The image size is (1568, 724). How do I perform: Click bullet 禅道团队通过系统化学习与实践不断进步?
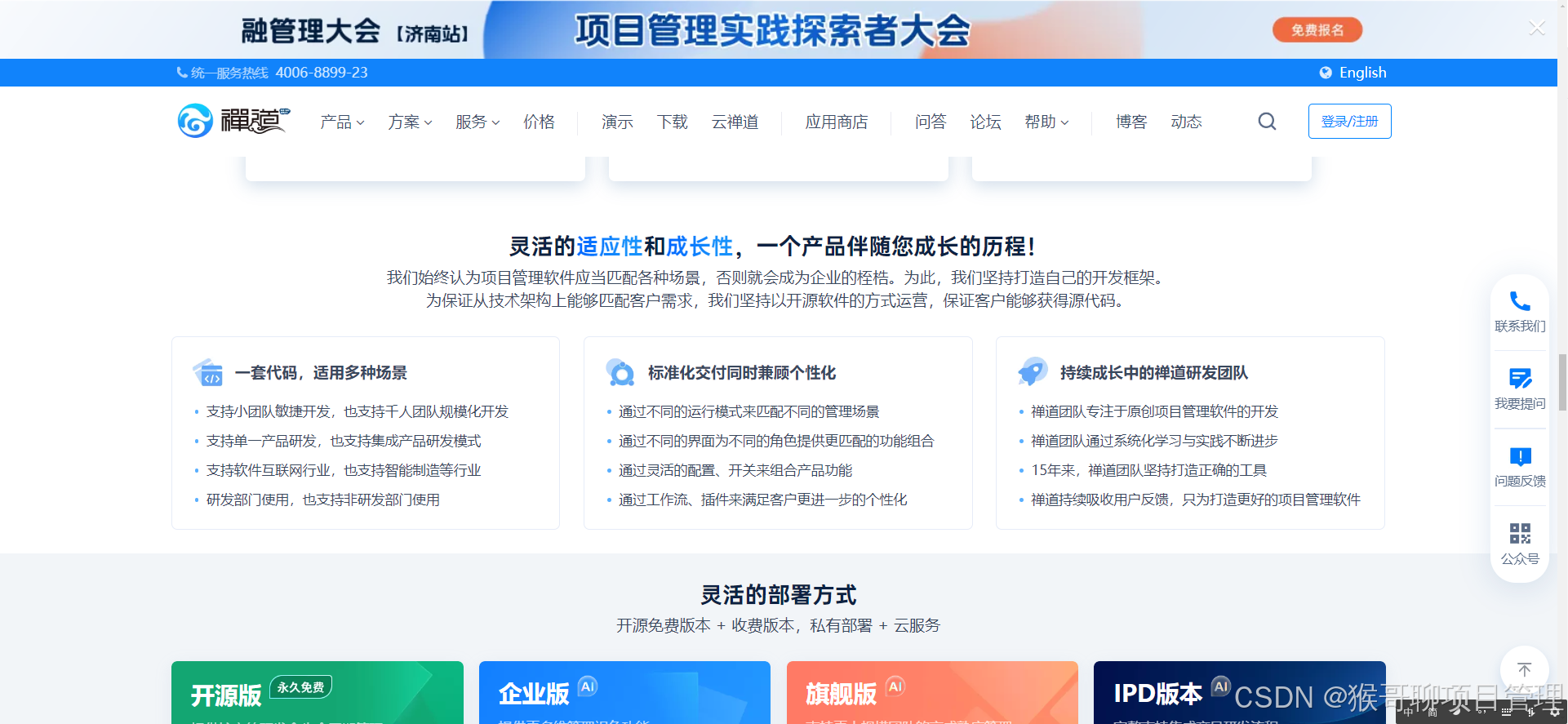tap(1154, 441)
